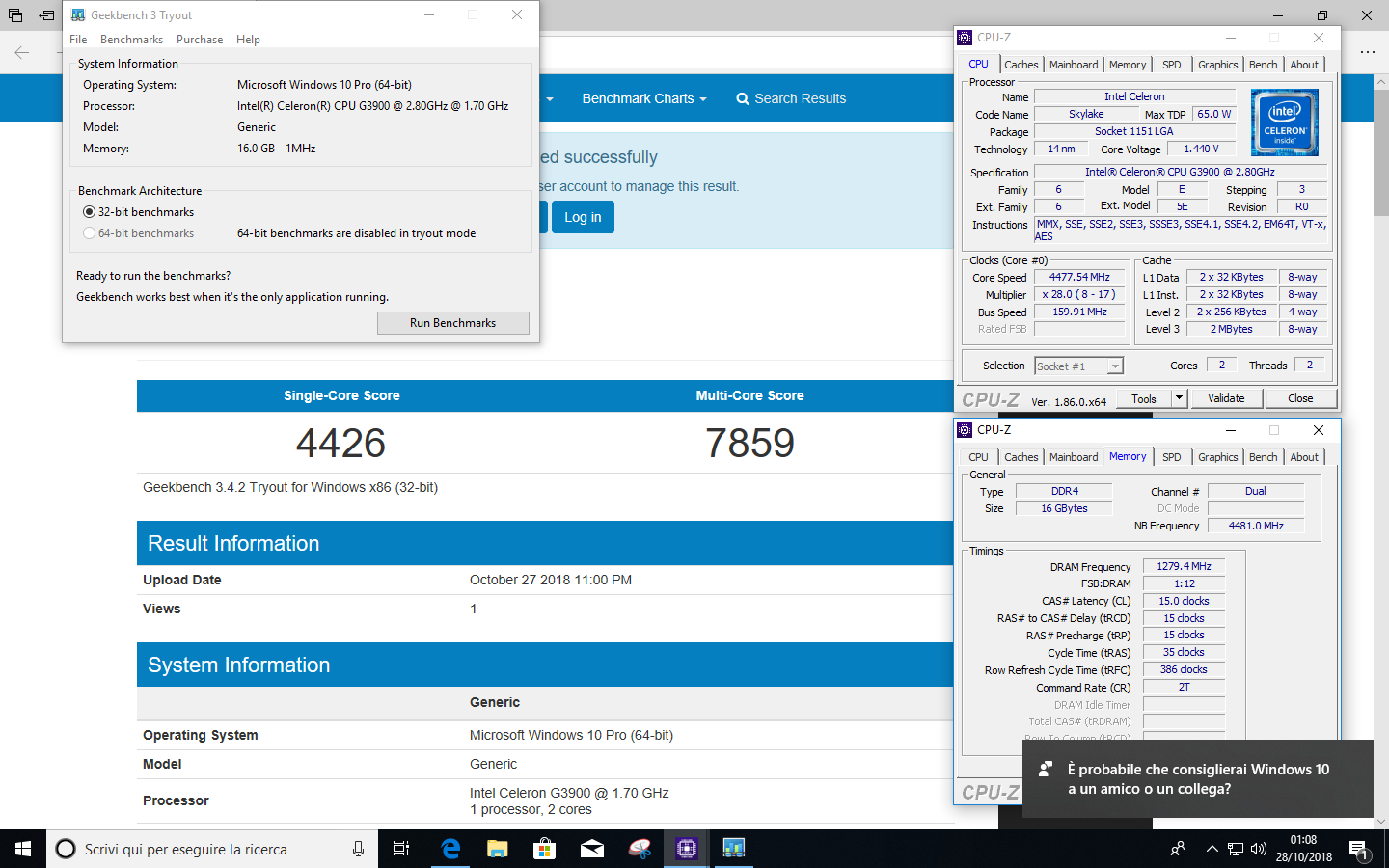The height and width of the screenshot is (868, 1389).
Task: Switch to Bench tab in top CPU-Z
Action: (1264, 65)
